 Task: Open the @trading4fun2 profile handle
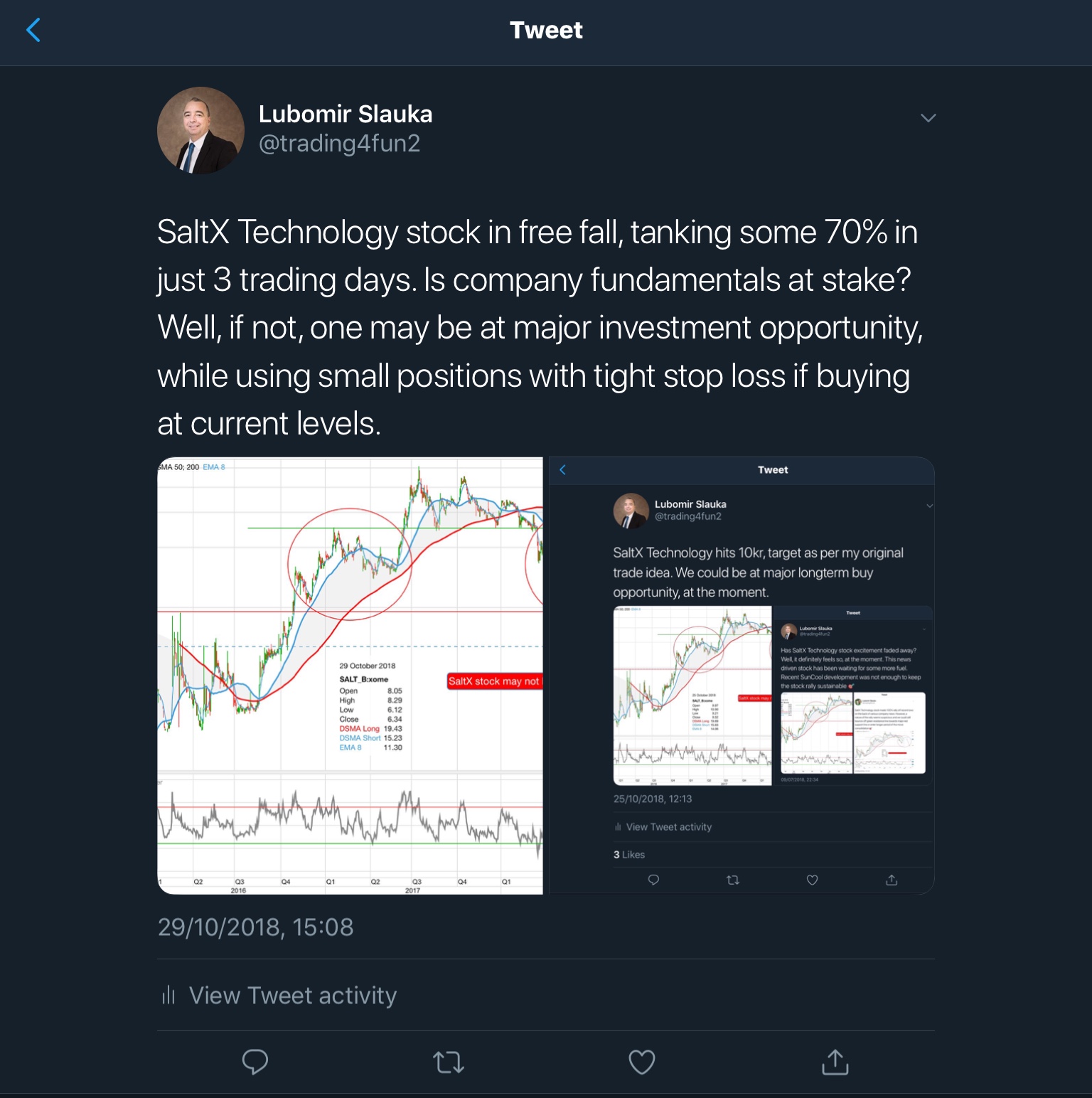point(339,144)
